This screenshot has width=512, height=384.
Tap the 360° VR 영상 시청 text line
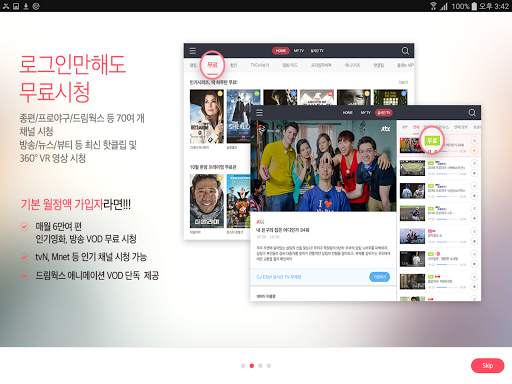53,158
